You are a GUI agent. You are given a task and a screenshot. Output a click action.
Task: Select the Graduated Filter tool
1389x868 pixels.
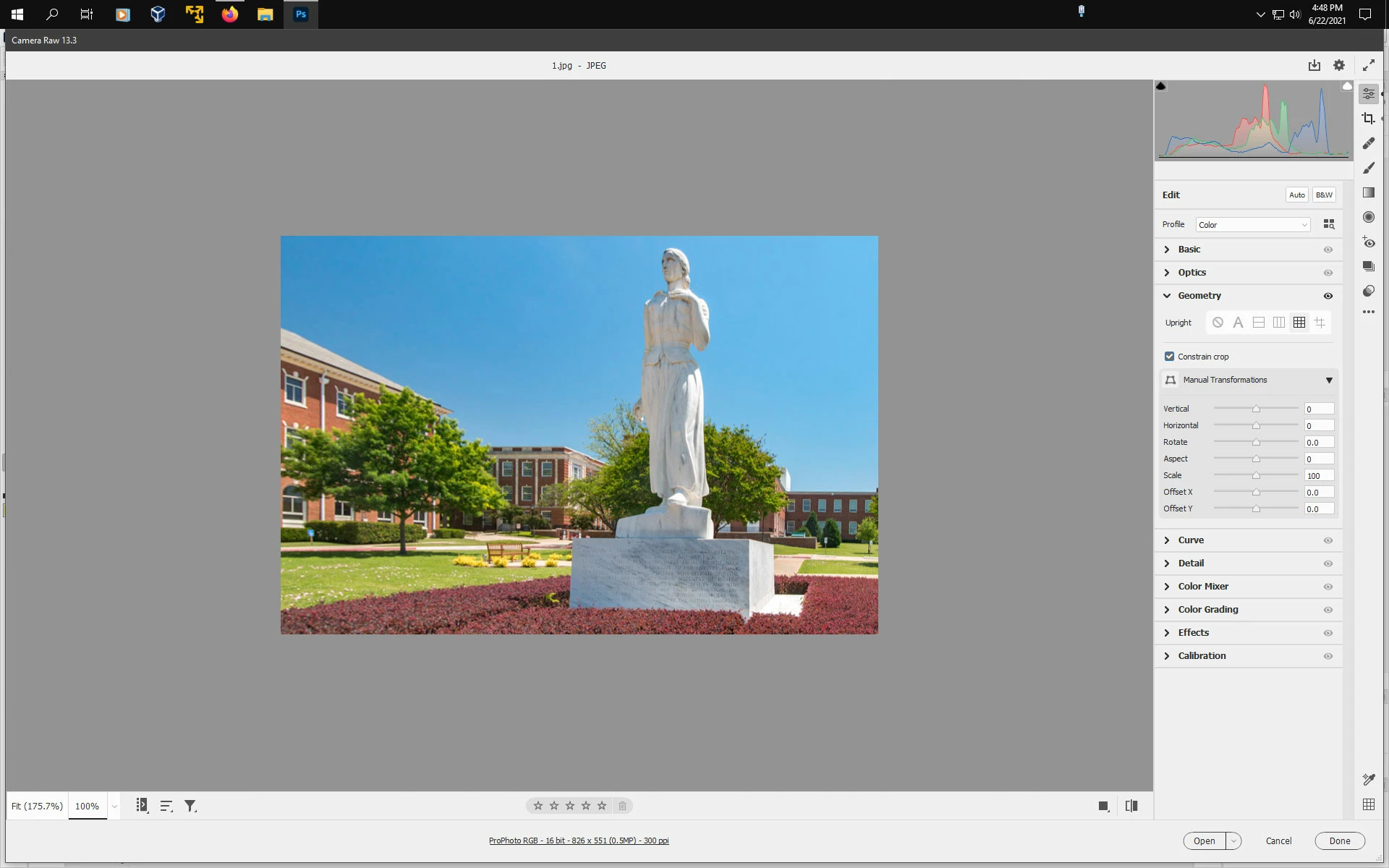coord(1368,192)
